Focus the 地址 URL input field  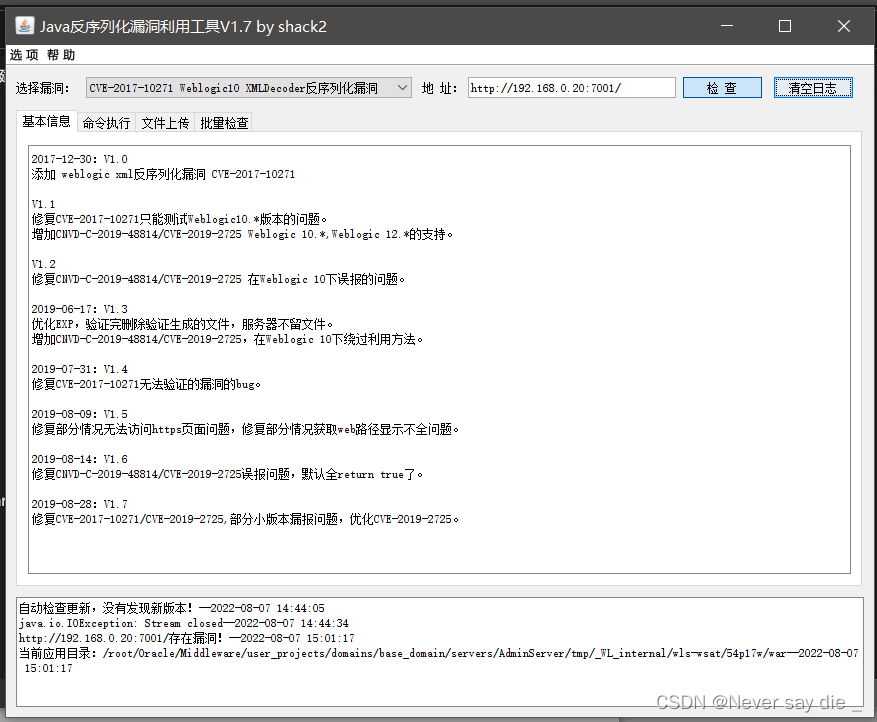tap(571, 87)
